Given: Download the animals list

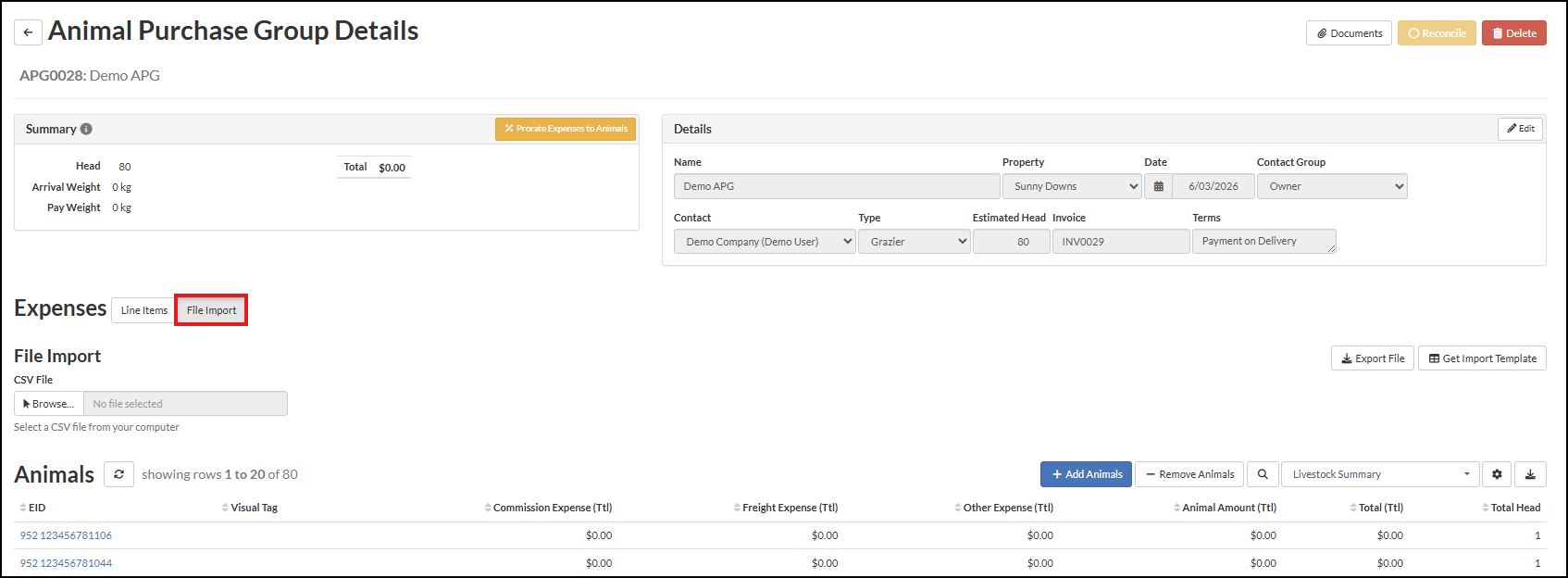Looking at the screenshot, I should (1530, 474).
